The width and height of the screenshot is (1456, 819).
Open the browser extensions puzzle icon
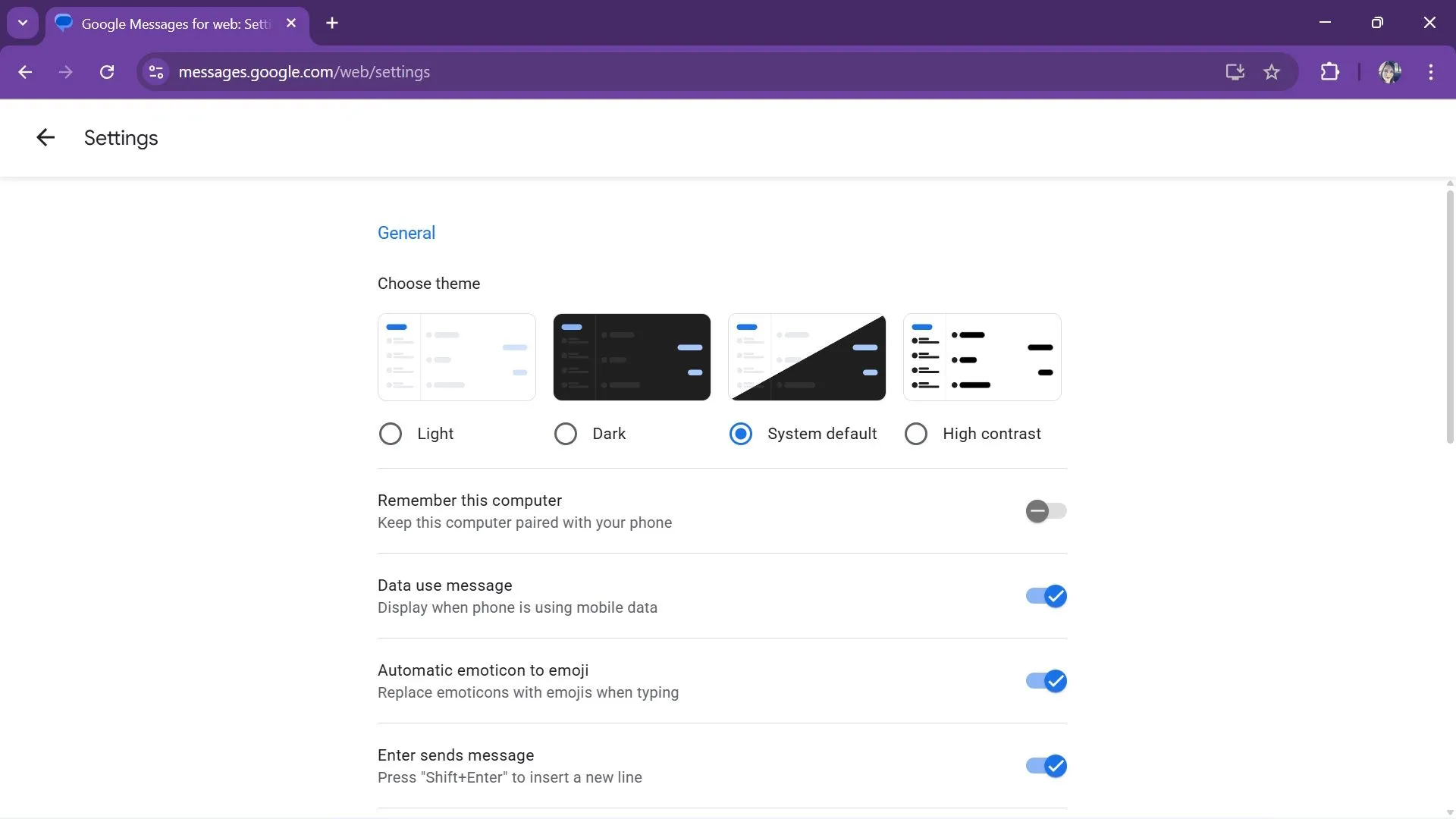click(1331, 72)
